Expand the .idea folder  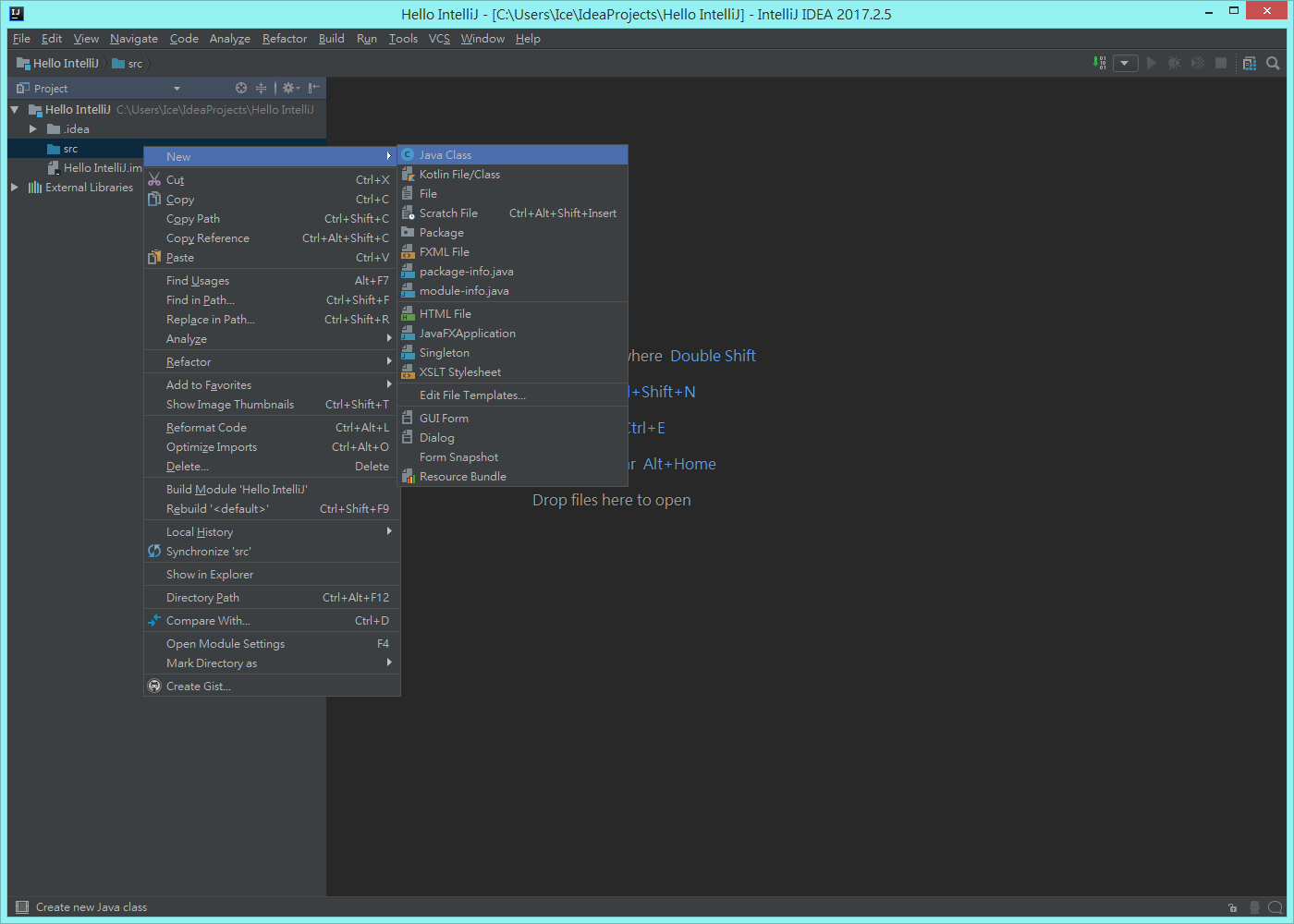point(33,128)
